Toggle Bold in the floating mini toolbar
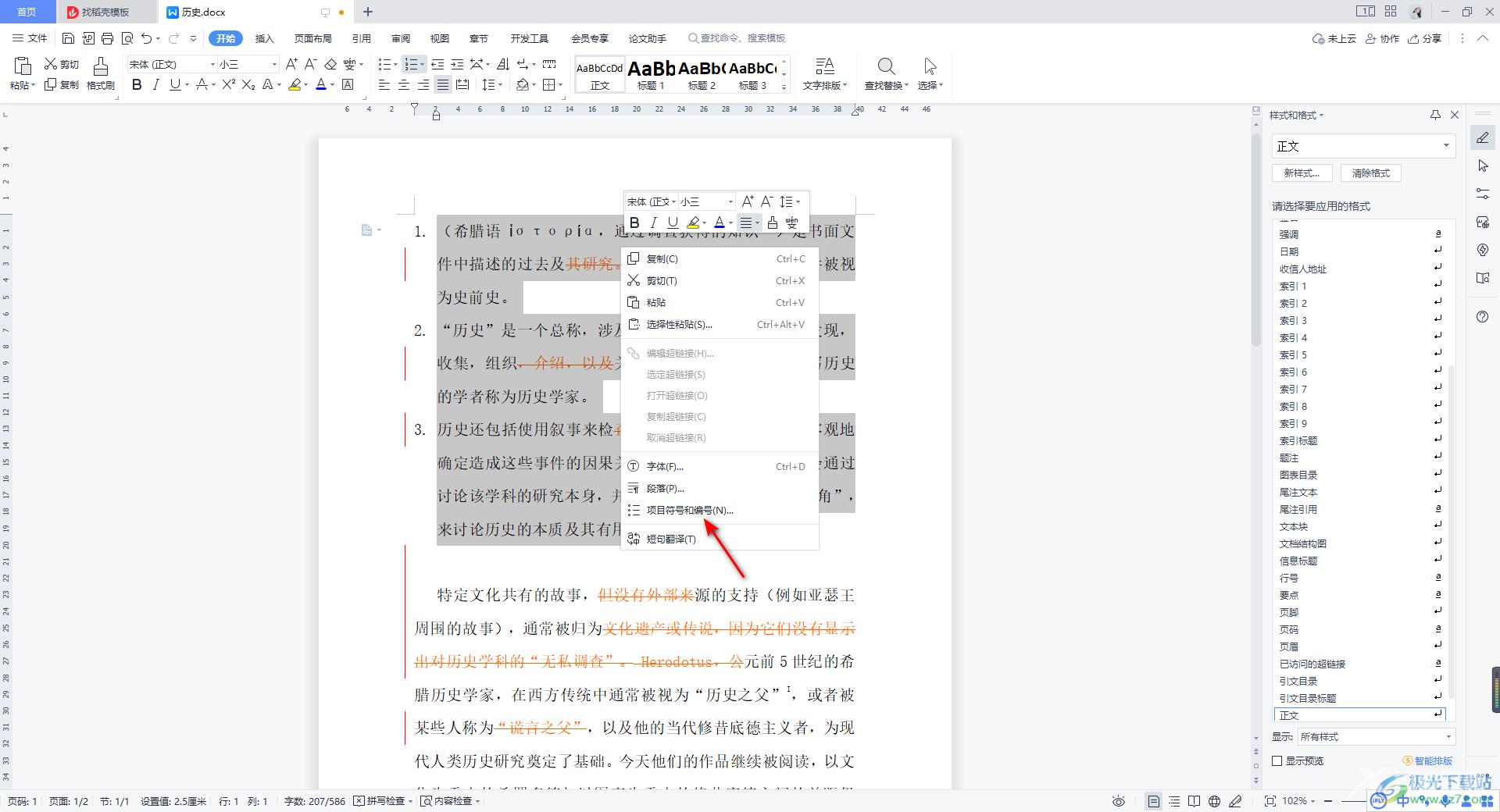The width and height of the screenshot is (1500, 812). pyautogui.click(x=634, y=223)
